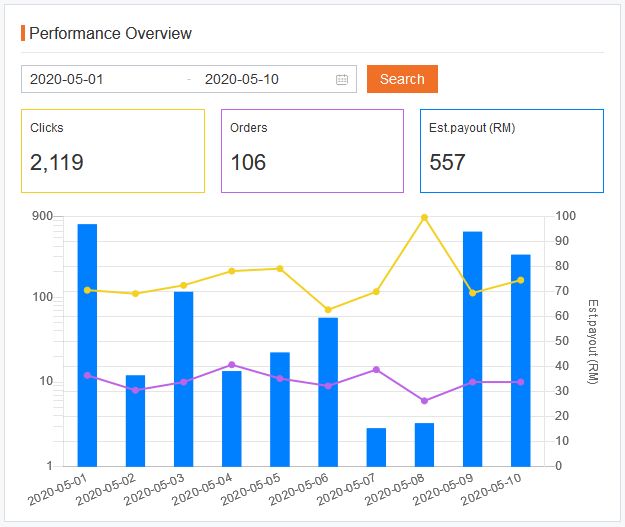Select the Orders metric card
Screen dimensions: 625x527
312,151
